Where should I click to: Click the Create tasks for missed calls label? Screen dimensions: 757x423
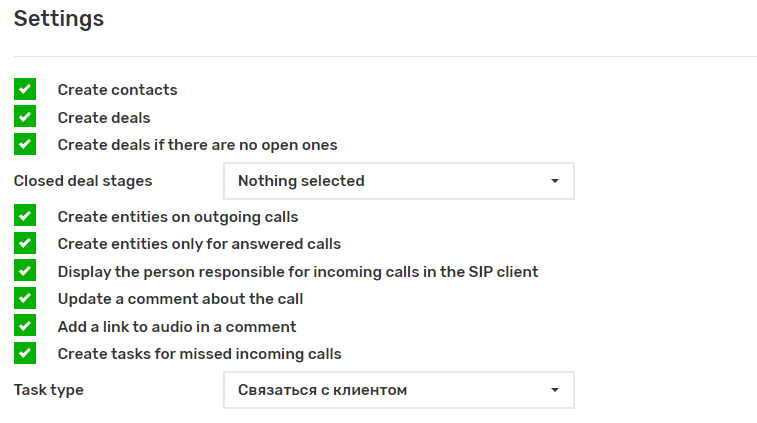click(199, 354)
